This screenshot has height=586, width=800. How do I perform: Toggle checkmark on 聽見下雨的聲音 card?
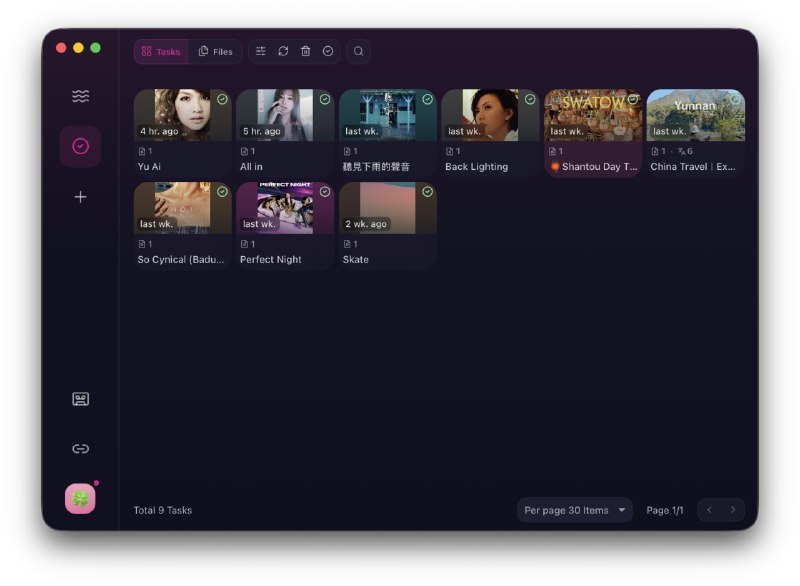point(428,99)
